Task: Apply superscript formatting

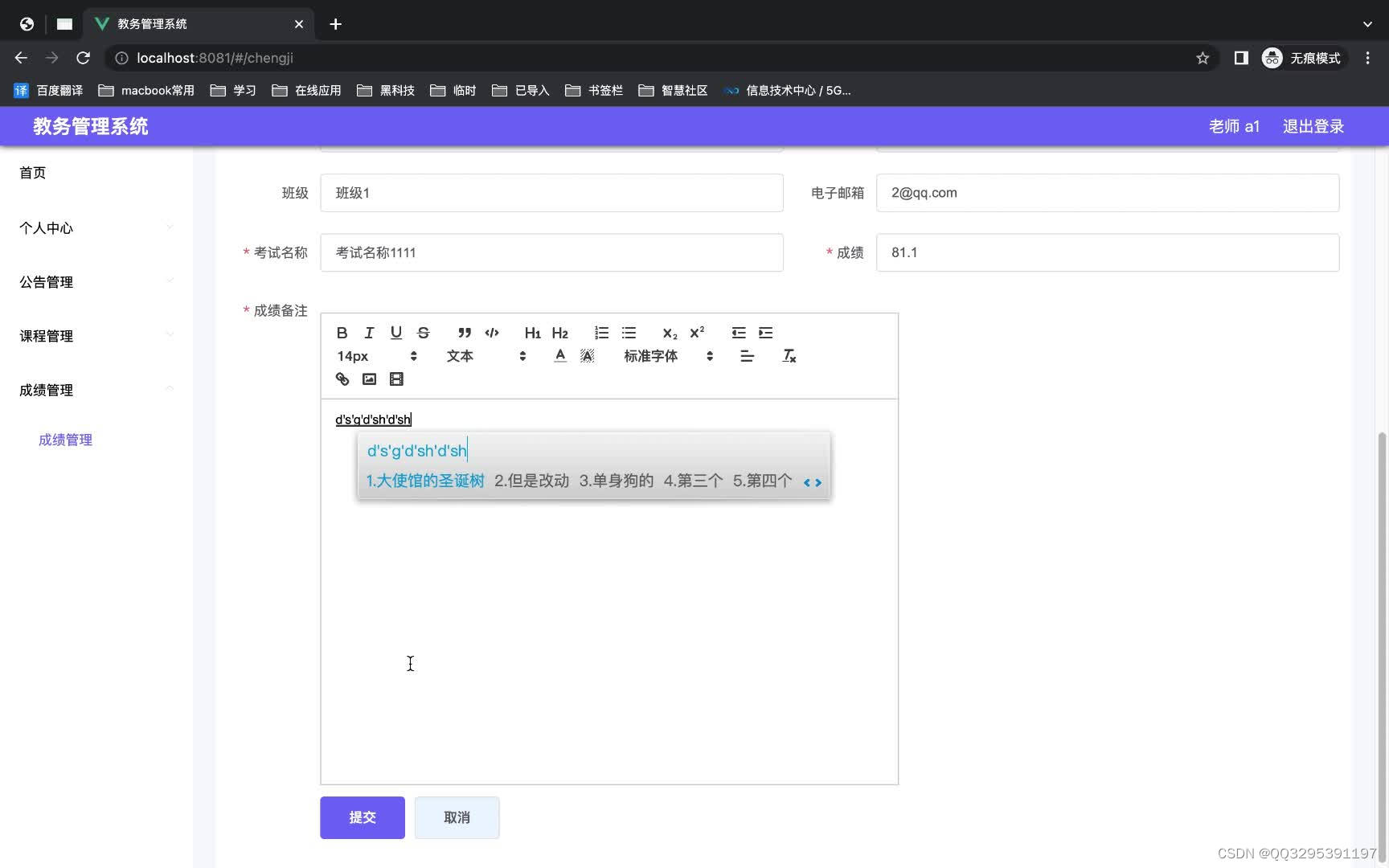Action: pyautogui.click(x=697, y=333)
